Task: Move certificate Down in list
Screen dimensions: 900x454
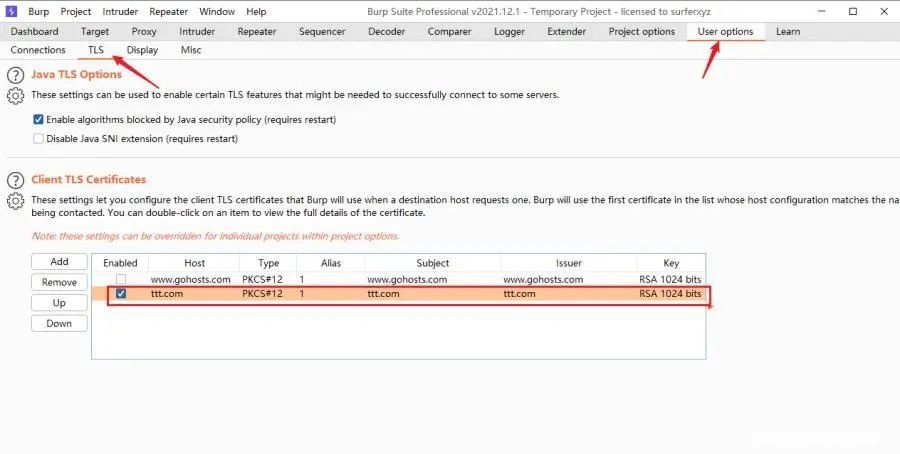Action: (59, 323)
